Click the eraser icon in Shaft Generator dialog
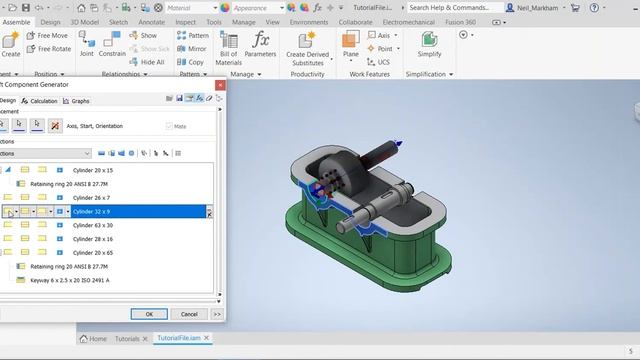The image size is (640, 360). [209, 98]
